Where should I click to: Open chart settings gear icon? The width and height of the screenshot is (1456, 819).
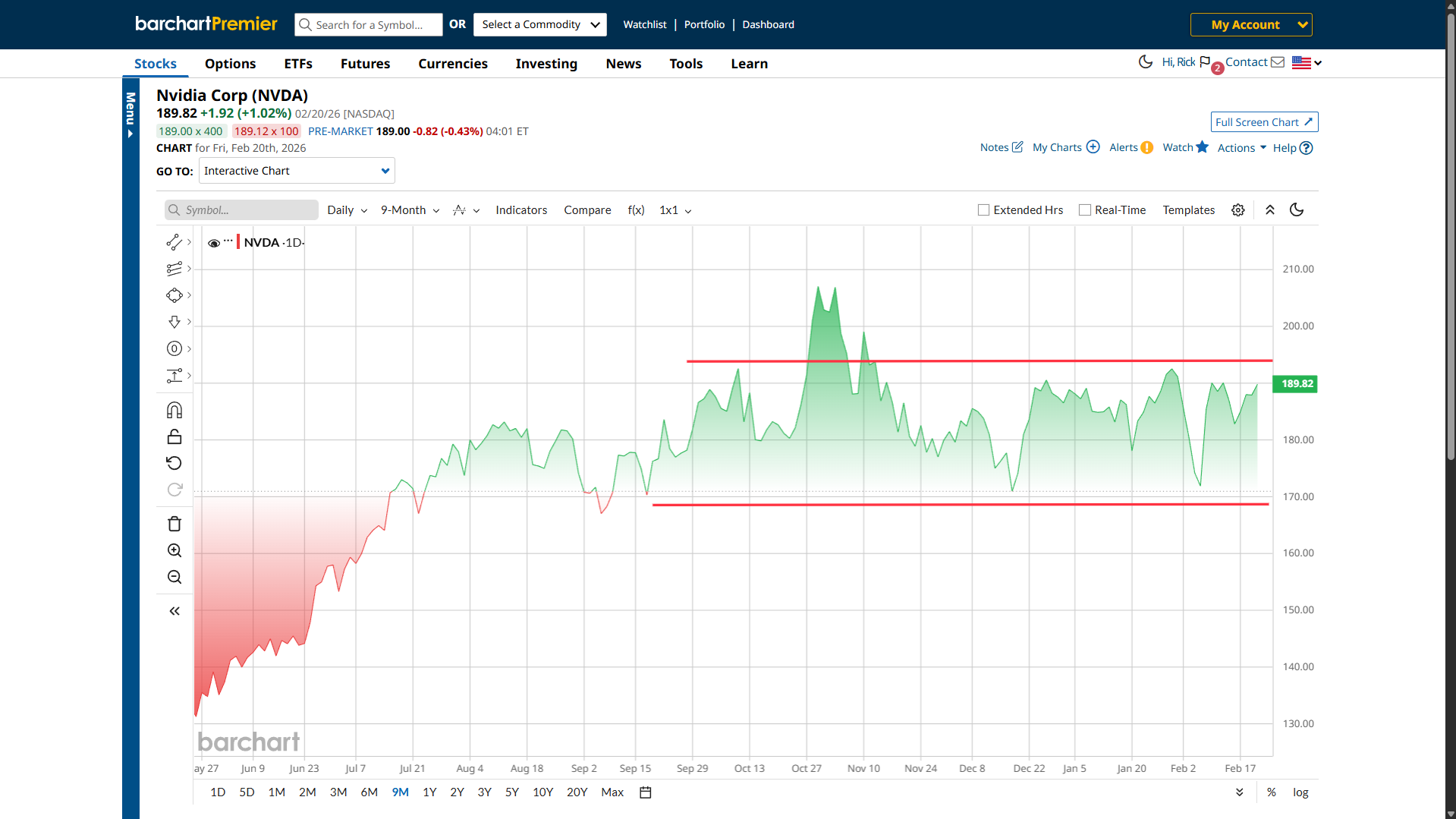coord(1237,210)
